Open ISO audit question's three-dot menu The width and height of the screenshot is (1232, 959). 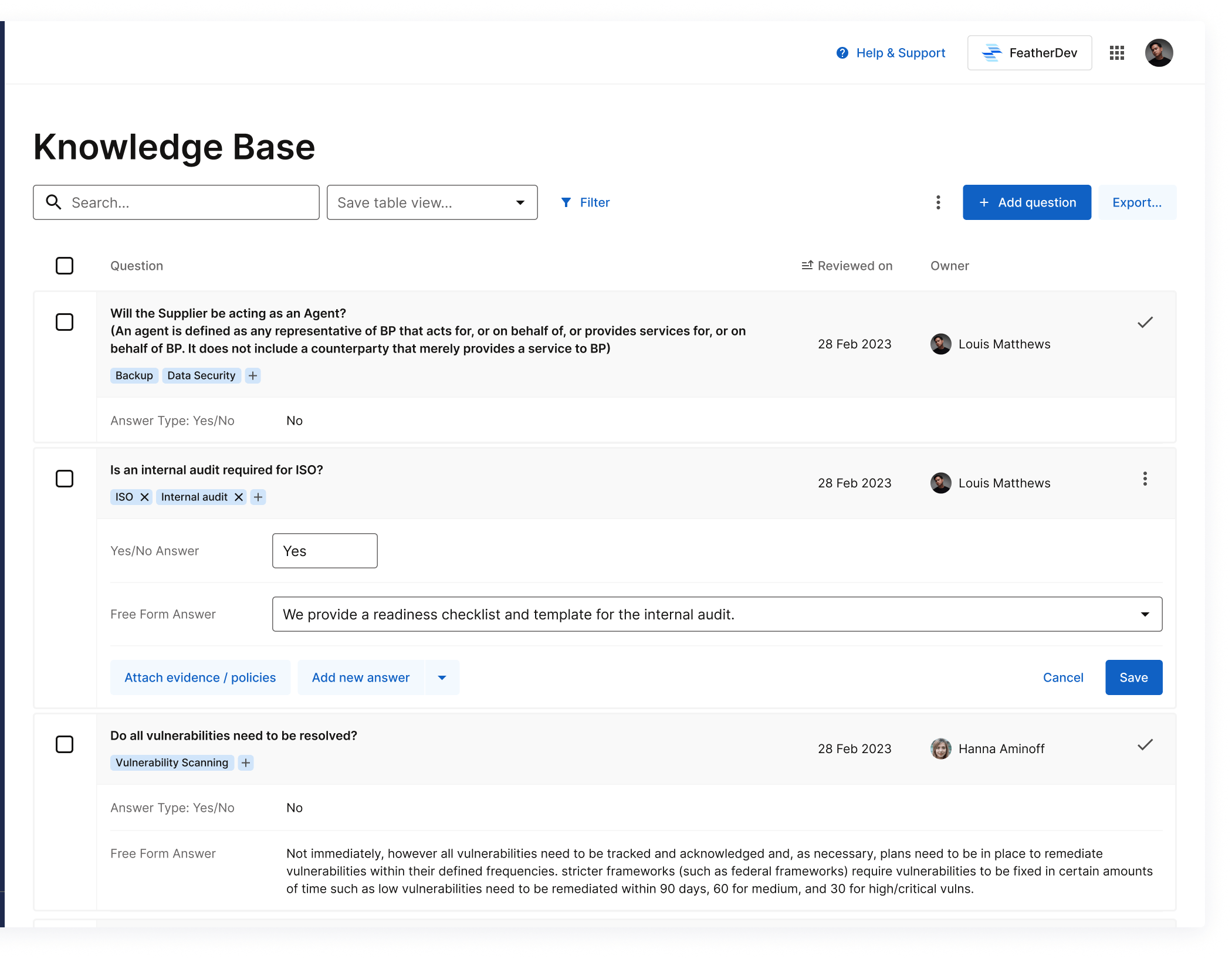click(1144, 479)
